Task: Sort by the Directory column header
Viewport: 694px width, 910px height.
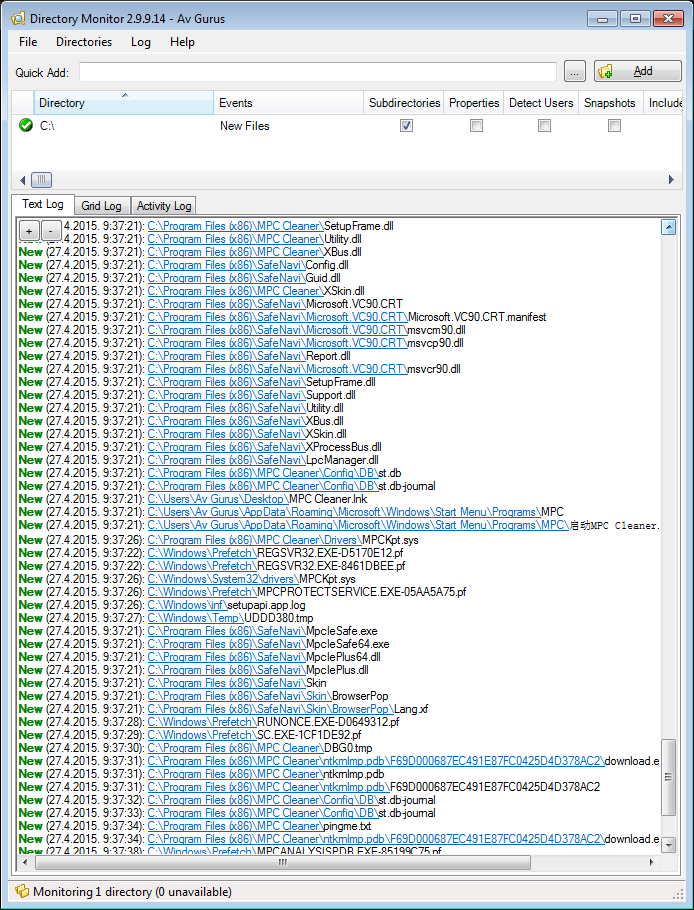Action: pos(124,103)
